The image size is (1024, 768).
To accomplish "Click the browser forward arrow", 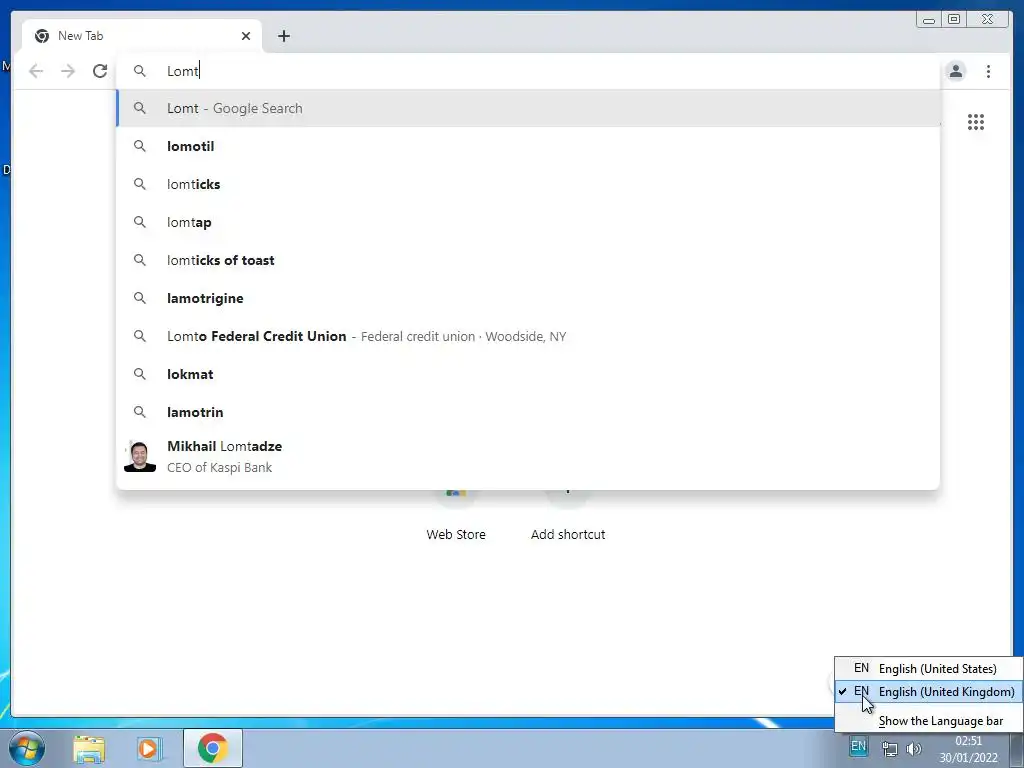I will tap(68, 71).
